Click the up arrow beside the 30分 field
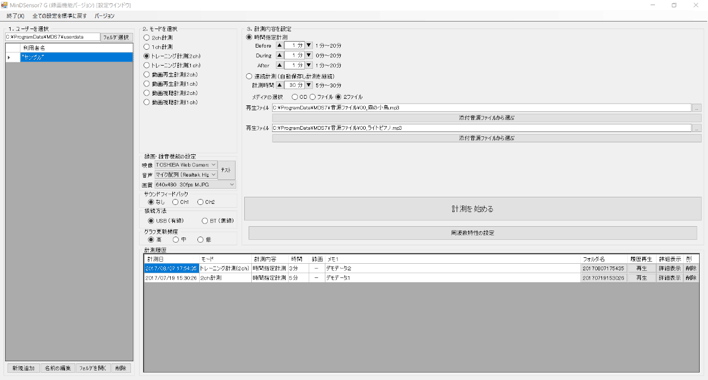 coord(279,85)
